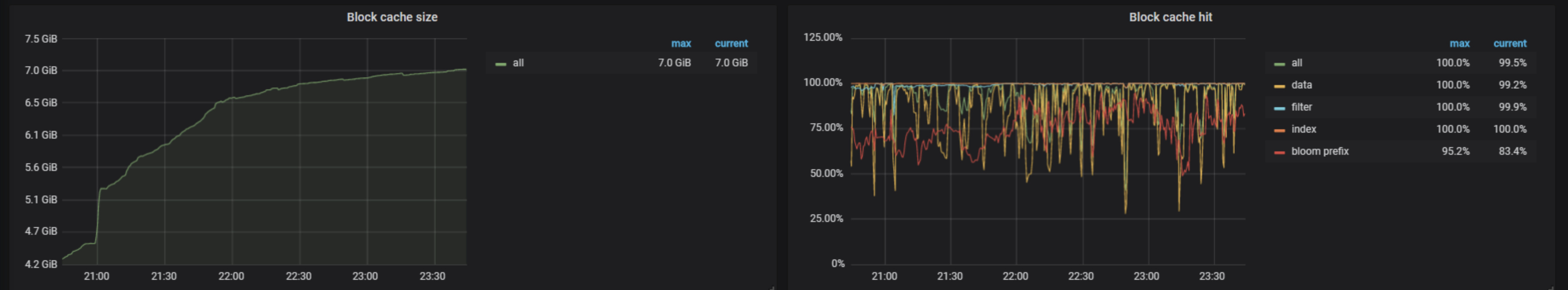Toggle the 'data' series label in legend
Screen dimensions: 1568x290
pos(1301,85)
